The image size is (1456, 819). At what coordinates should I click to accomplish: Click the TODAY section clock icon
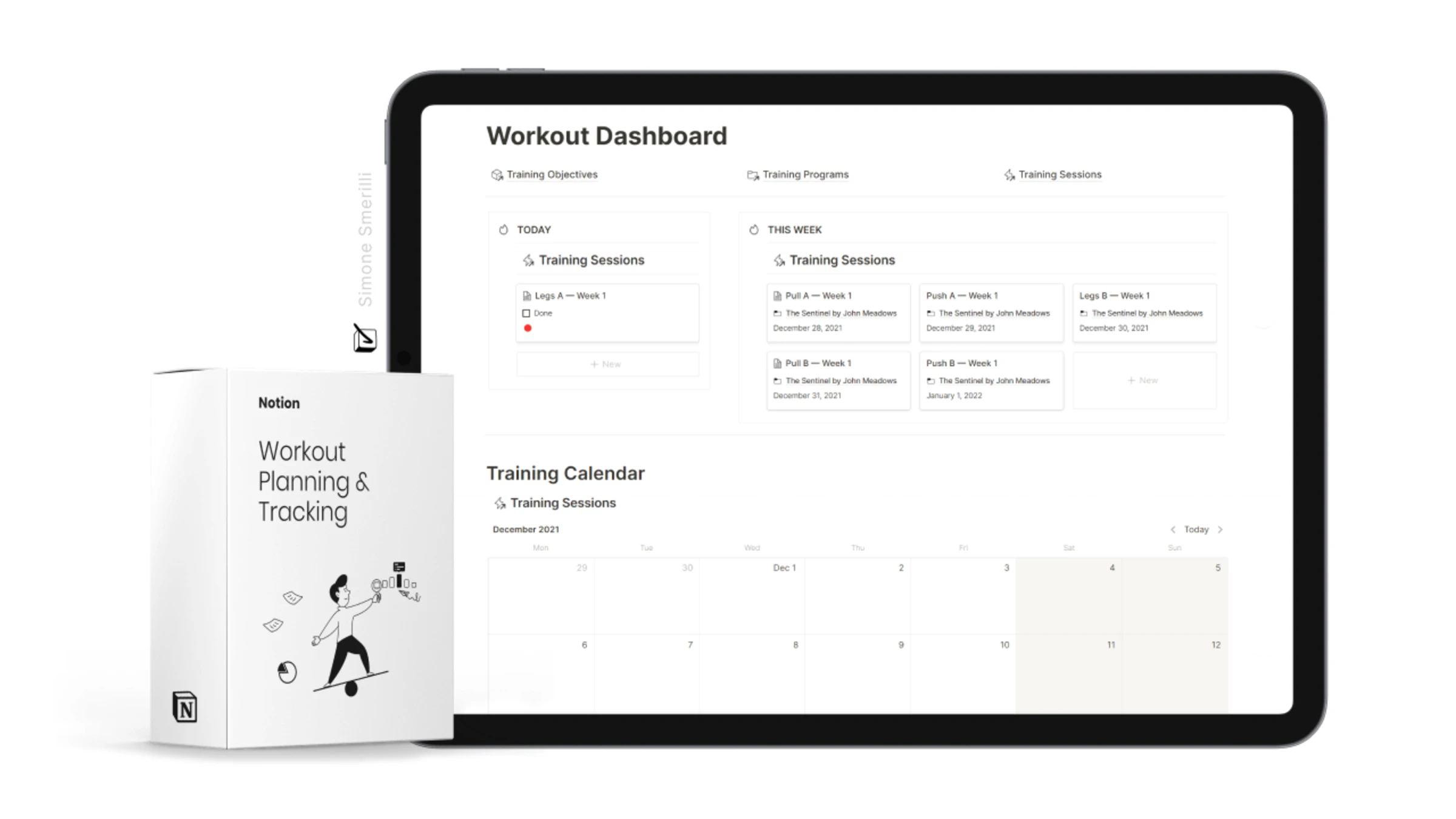[x=505, y=229]
